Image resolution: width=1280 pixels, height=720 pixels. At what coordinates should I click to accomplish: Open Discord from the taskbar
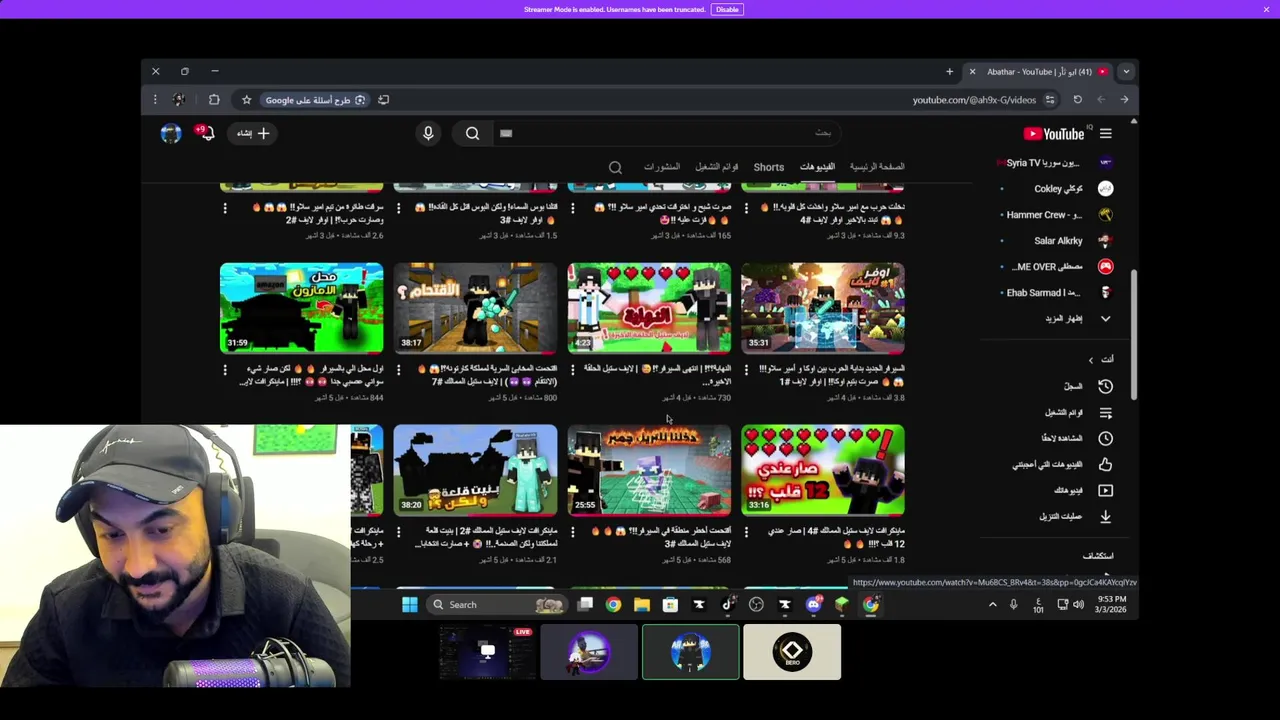(x=814, y=604)
